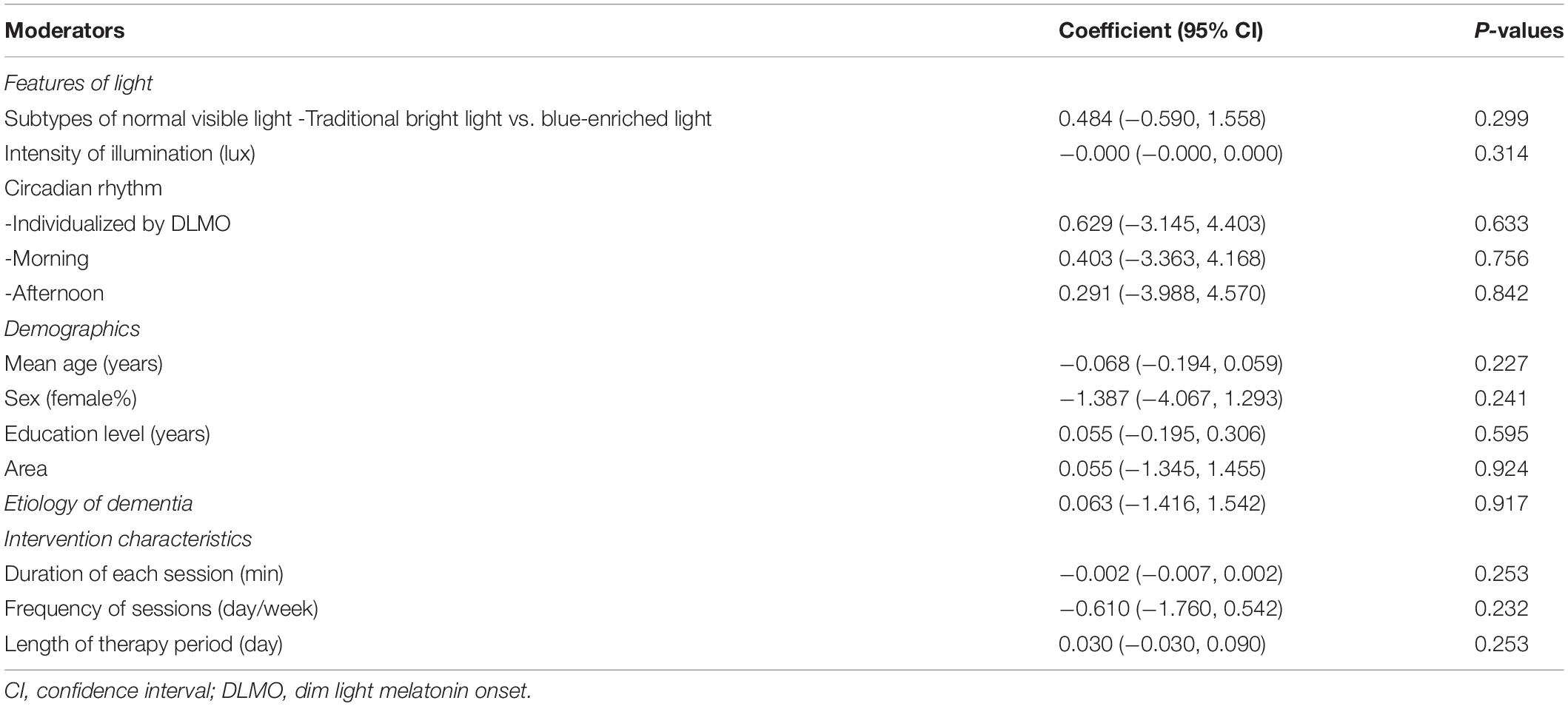
Task: Click the Moderators column header
Action: pos(64,30)
